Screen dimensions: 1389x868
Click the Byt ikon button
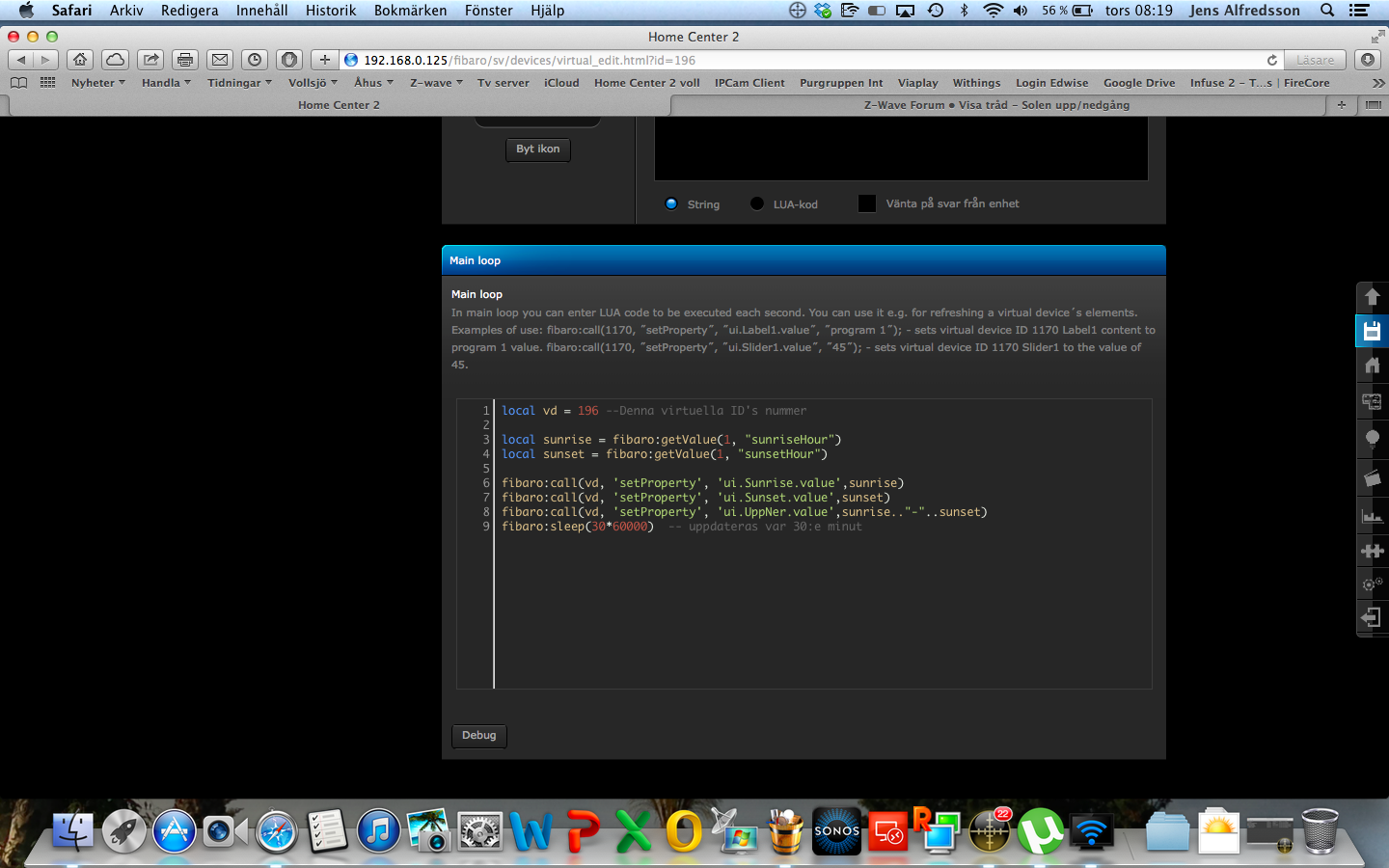537,149
